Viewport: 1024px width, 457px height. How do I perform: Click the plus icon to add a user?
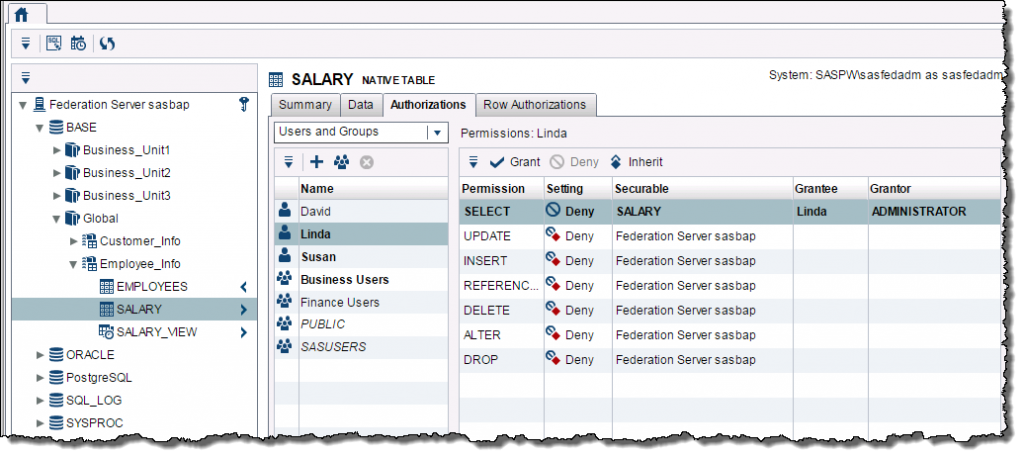pos(316,161)
